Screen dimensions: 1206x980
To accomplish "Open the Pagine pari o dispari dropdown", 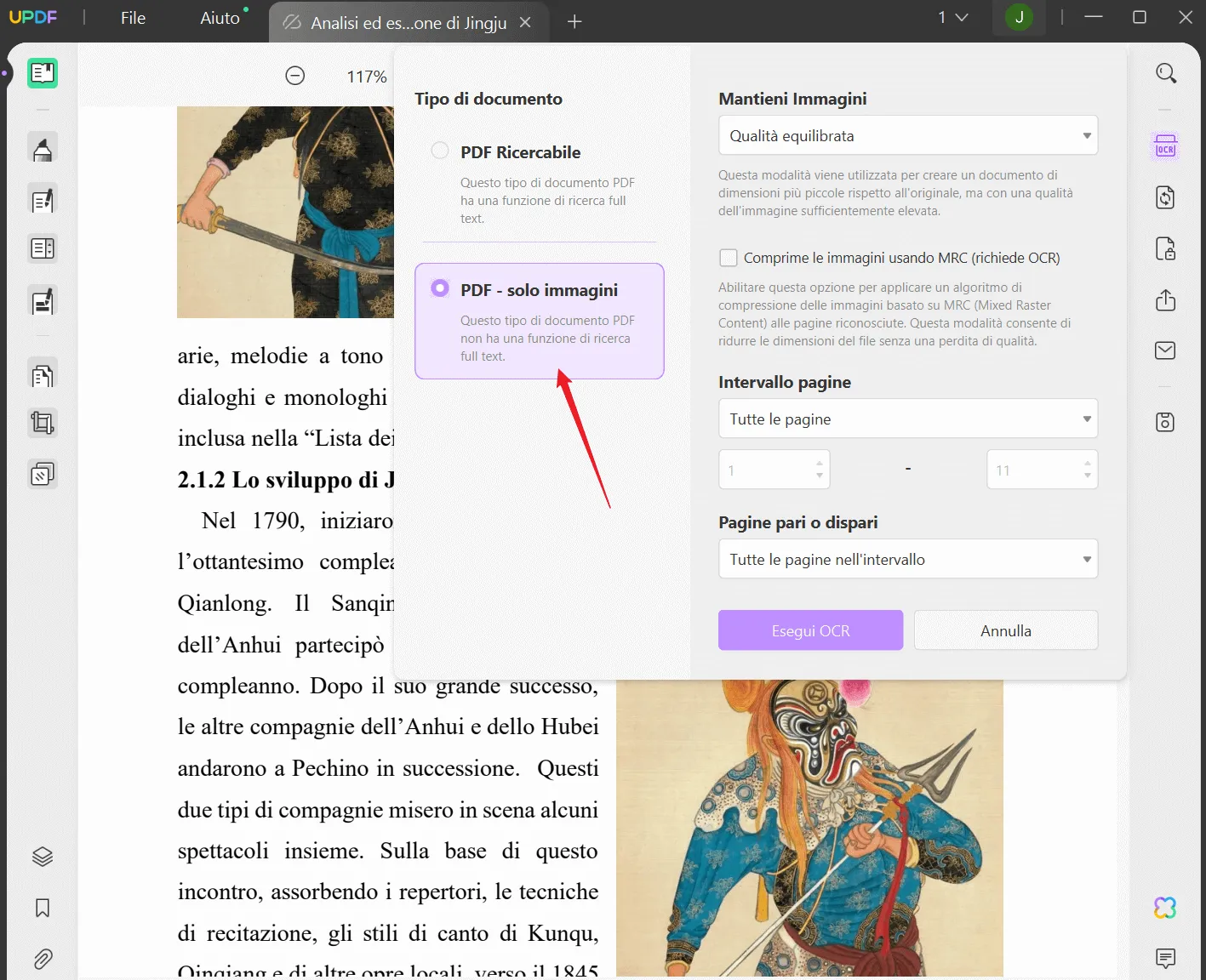I will (907, 559).
